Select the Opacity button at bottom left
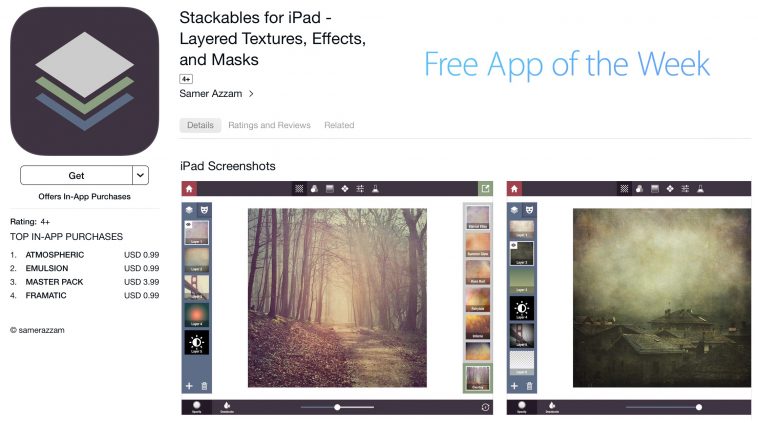The width and height of the screenshot is (758, 423). [197, 407]
